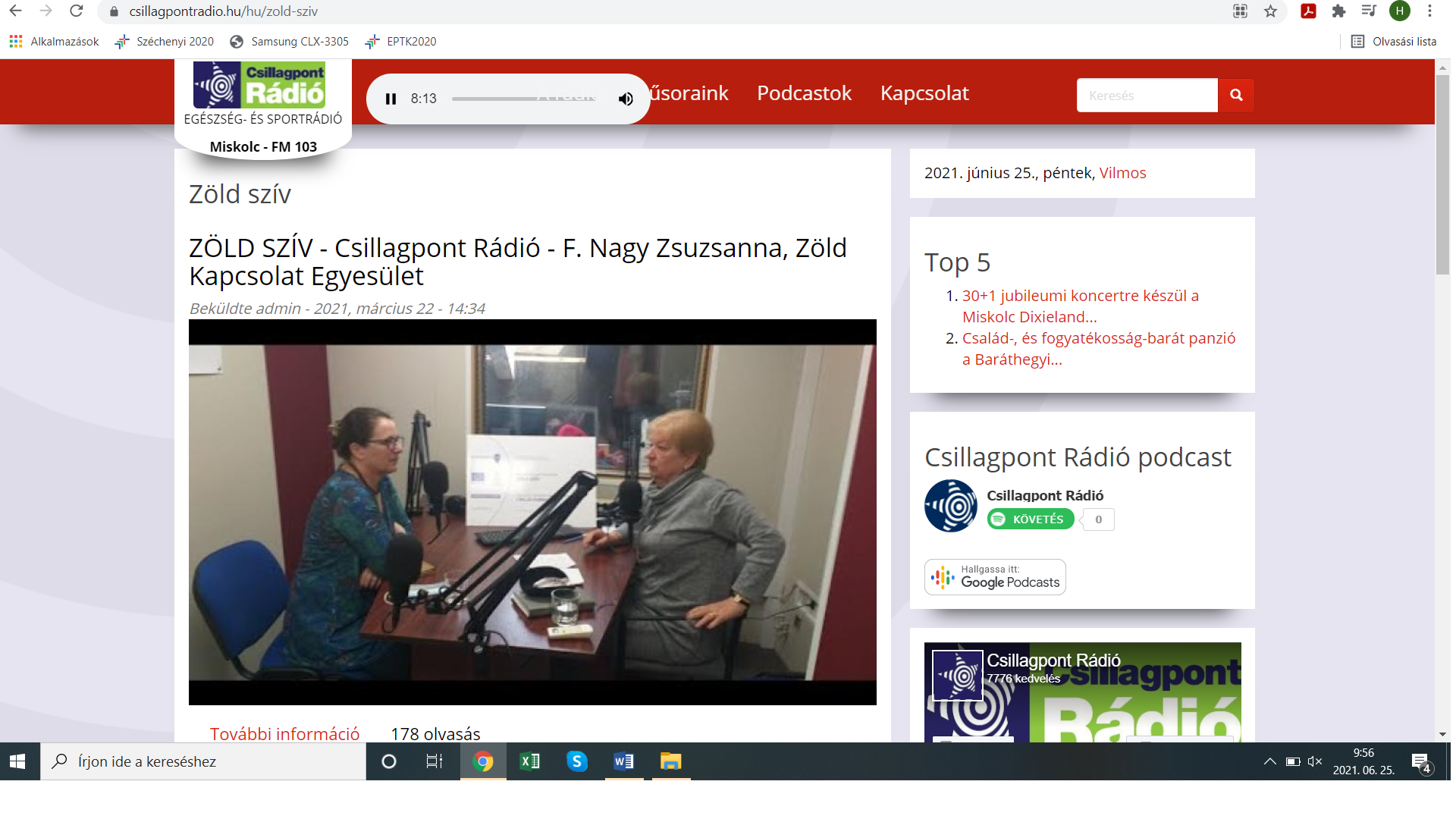Open the Műsoraink menu item
Viewport: 1456px width, 819px height.
coord(689,93)
